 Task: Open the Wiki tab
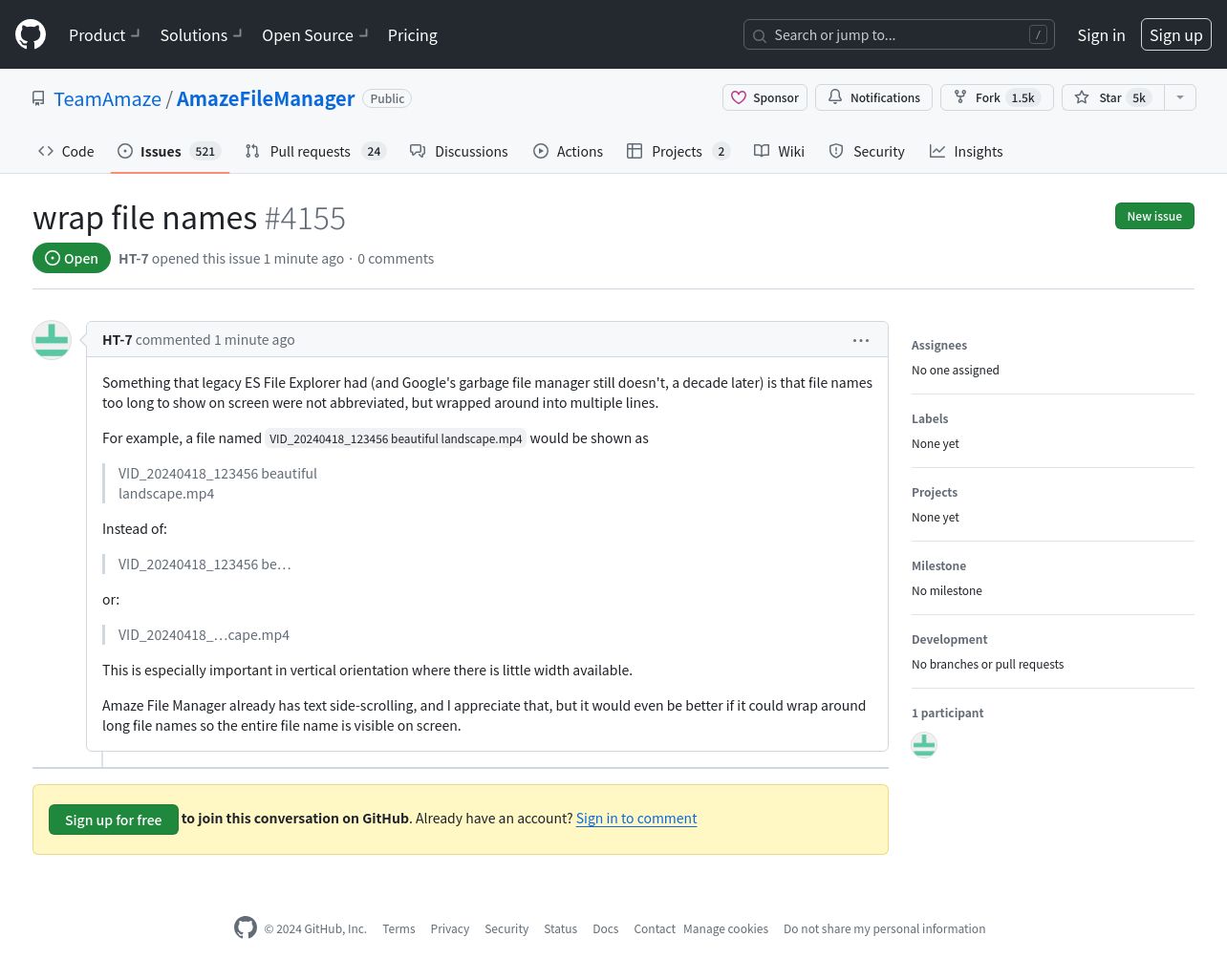(x=779, y=151)
